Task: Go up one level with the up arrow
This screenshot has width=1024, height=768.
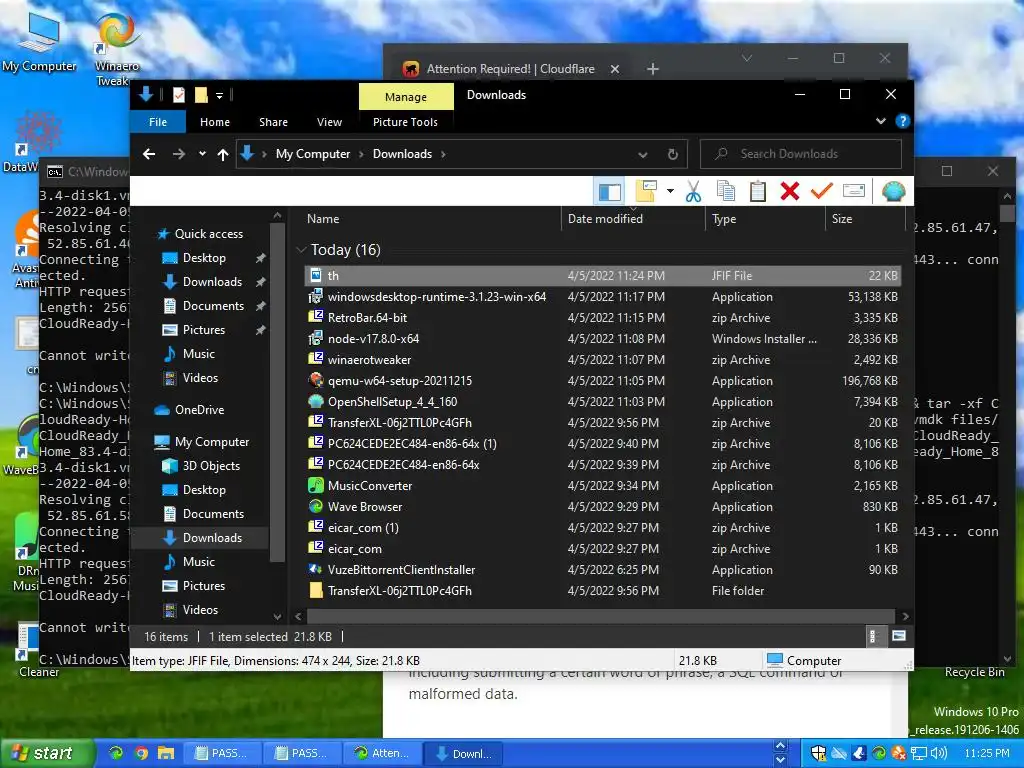Action: (223, 154)
